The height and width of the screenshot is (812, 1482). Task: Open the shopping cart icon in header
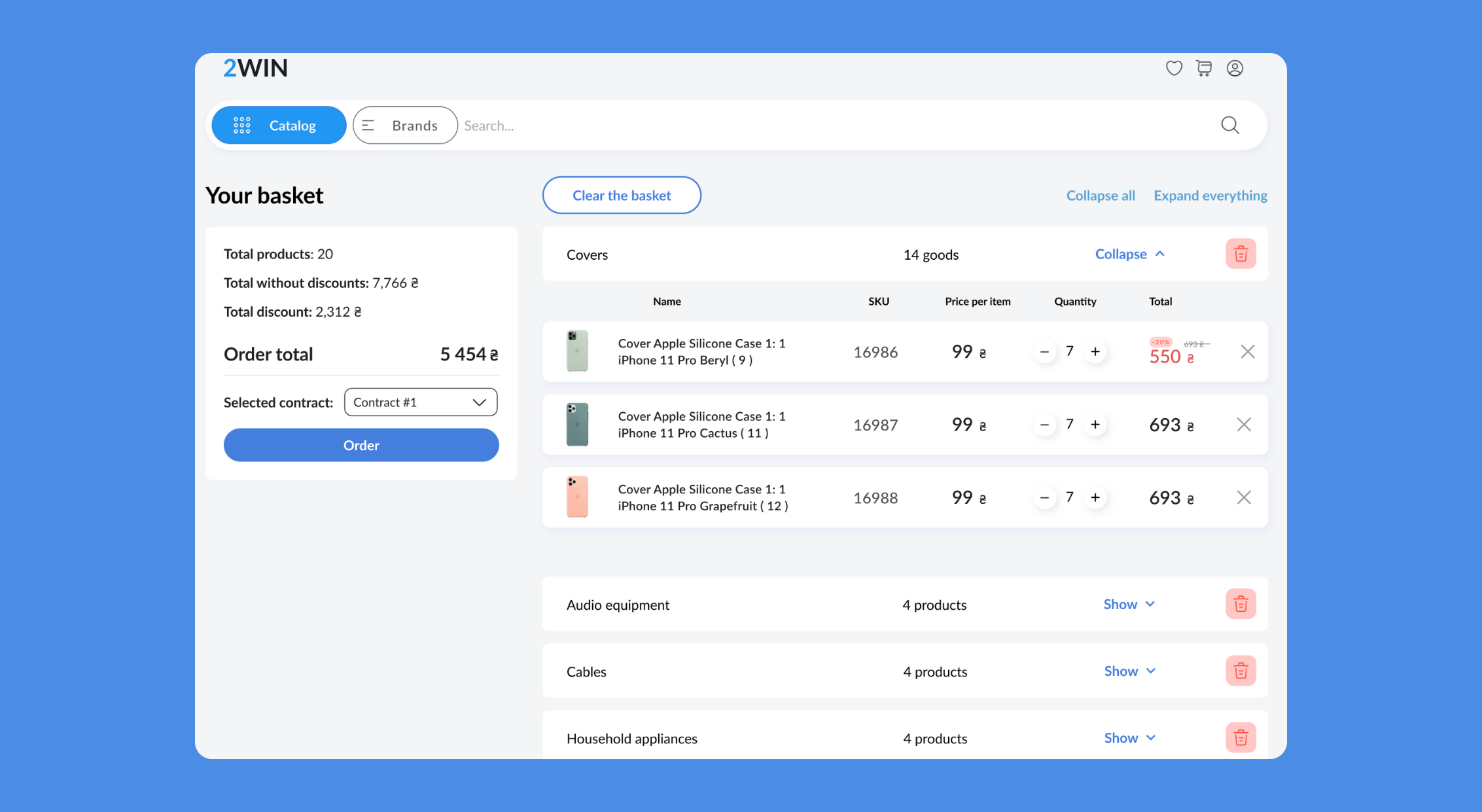1204,68
